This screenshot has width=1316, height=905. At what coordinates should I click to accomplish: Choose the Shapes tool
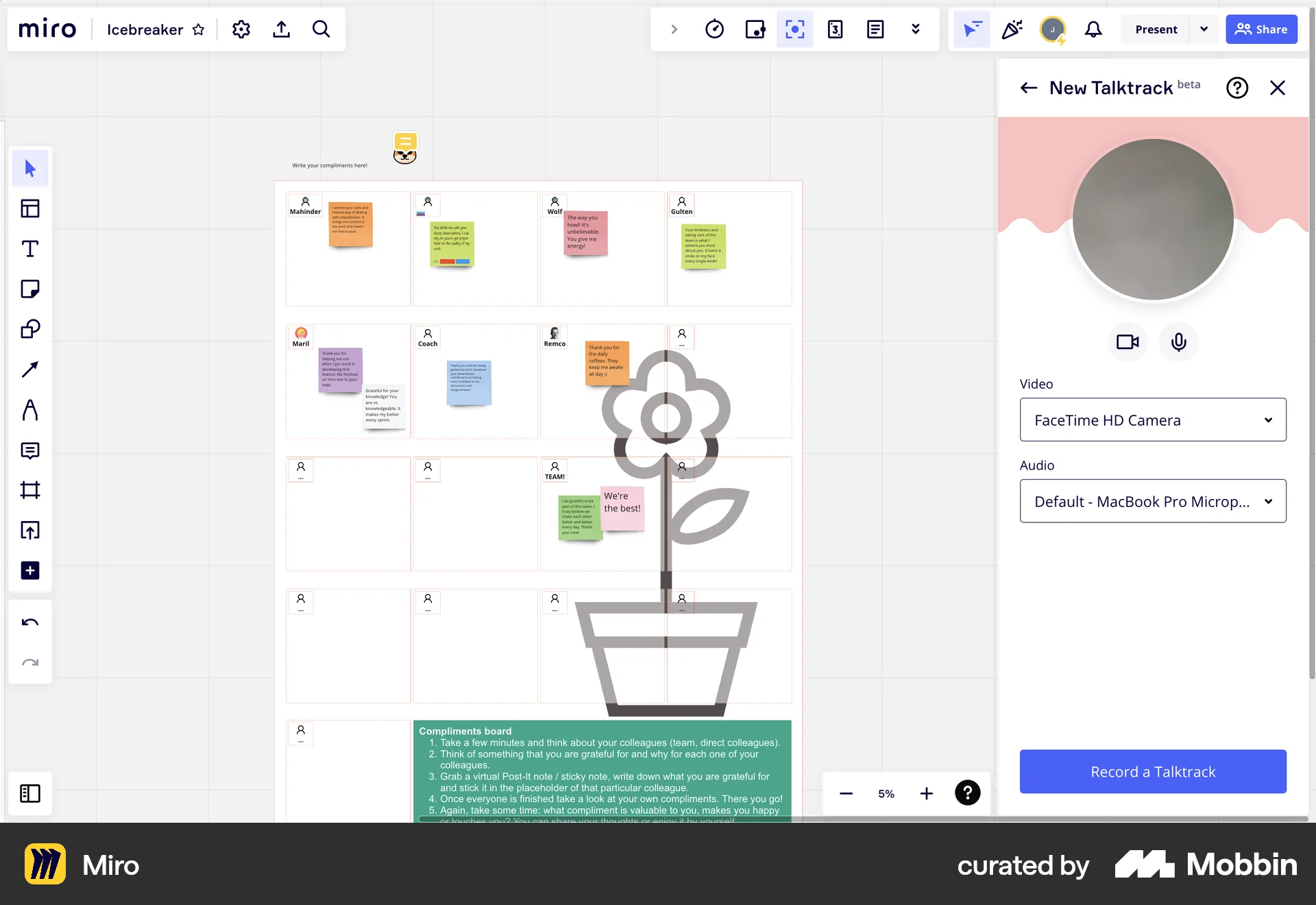29,329
